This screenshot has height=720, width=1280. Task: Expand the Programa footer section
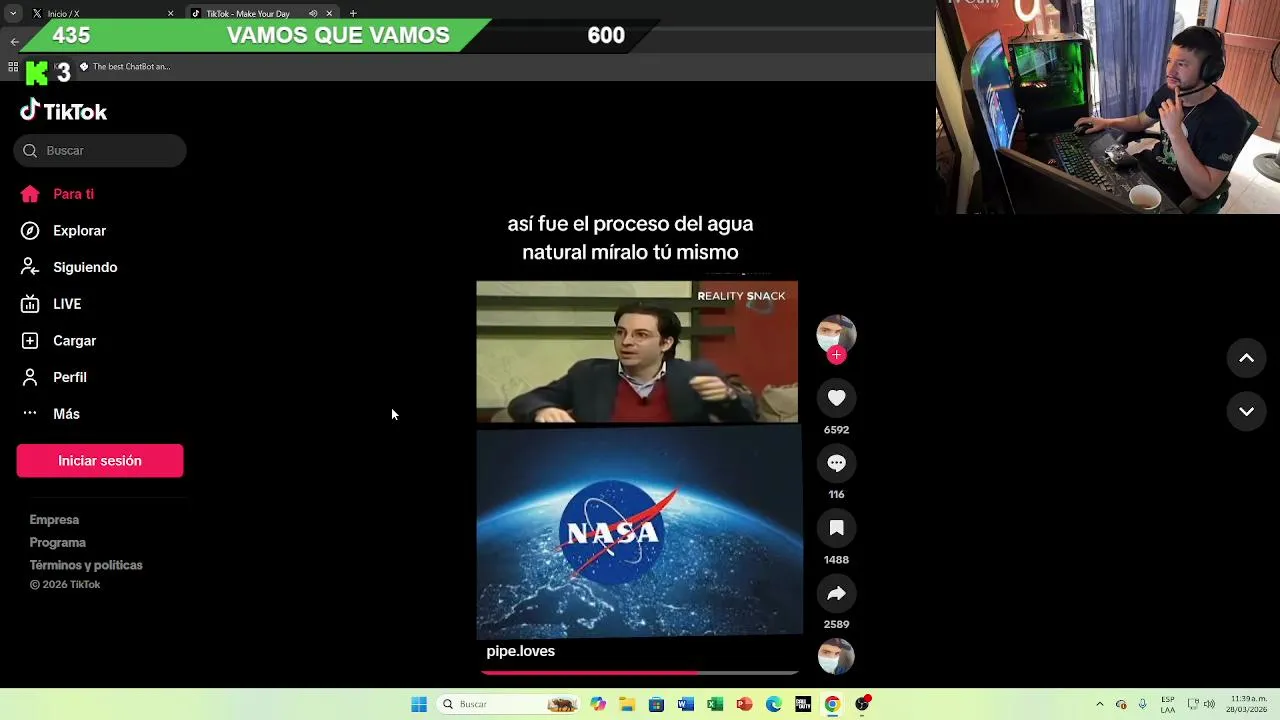57,543
